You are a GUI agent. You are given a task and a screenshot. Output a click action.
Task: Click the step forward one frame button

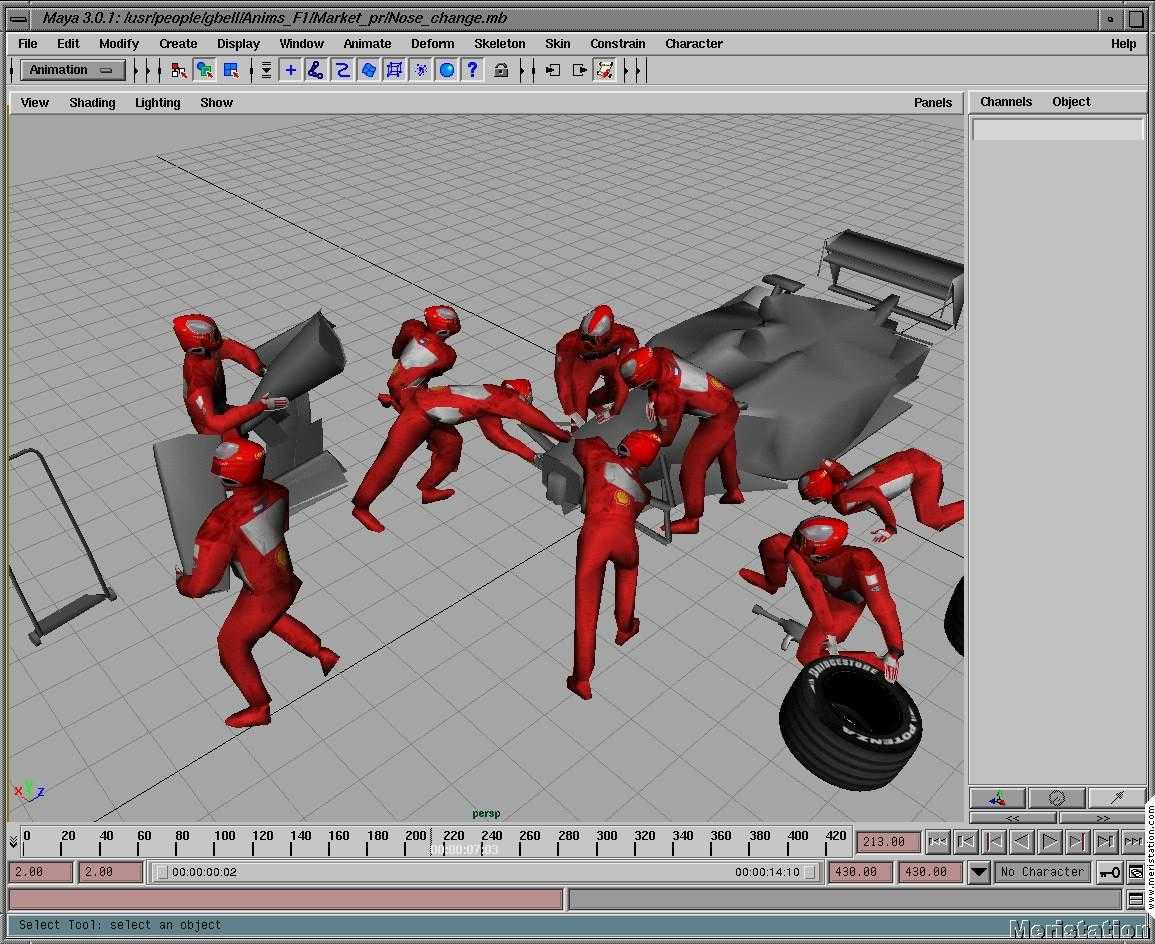click(x=1106, y=841)
